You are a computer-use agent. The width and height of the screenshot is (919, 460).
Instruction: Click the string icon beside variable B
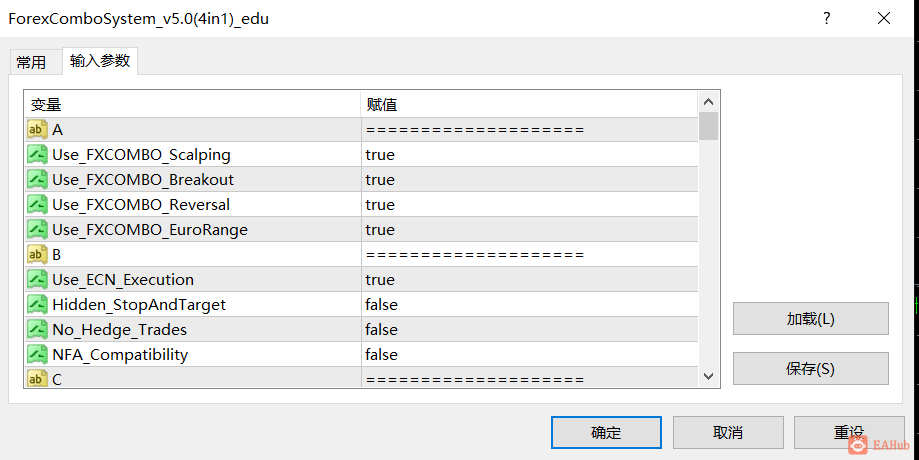click(x=37, y=255)
